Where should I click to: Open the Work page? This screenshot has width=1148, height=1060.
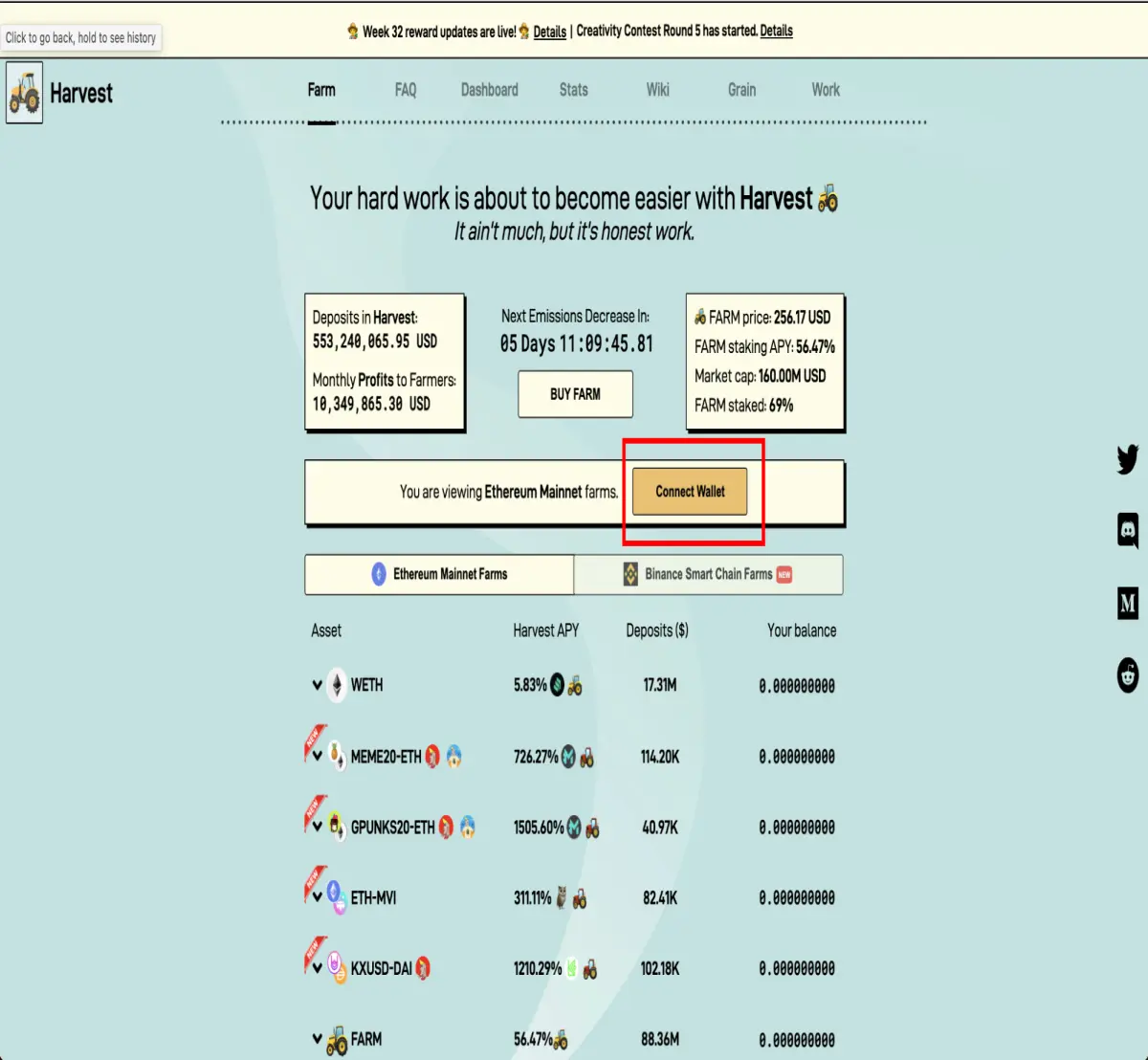826,90
